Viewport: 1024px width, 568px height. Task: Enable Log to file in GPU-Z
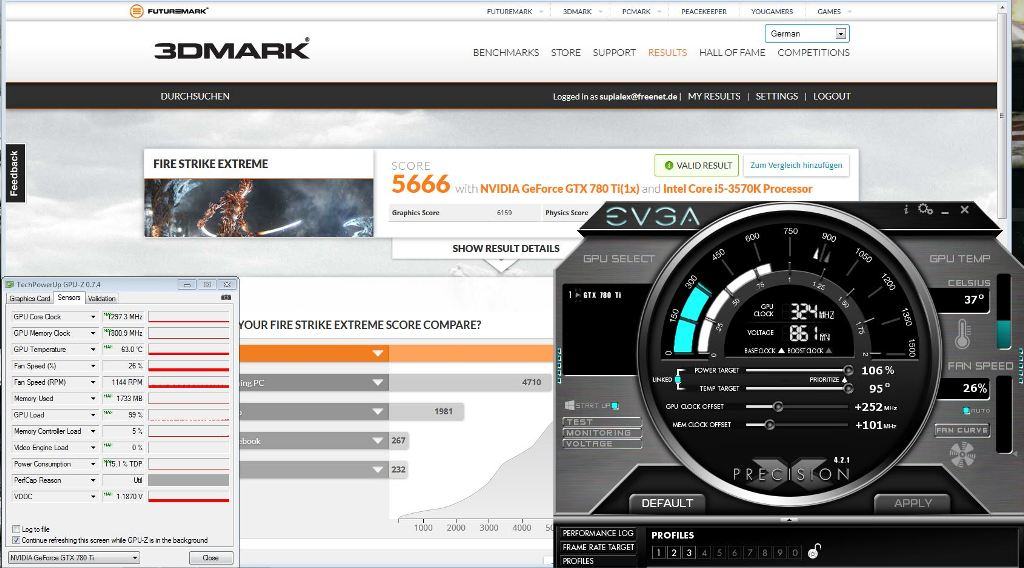tap(16, 529)
